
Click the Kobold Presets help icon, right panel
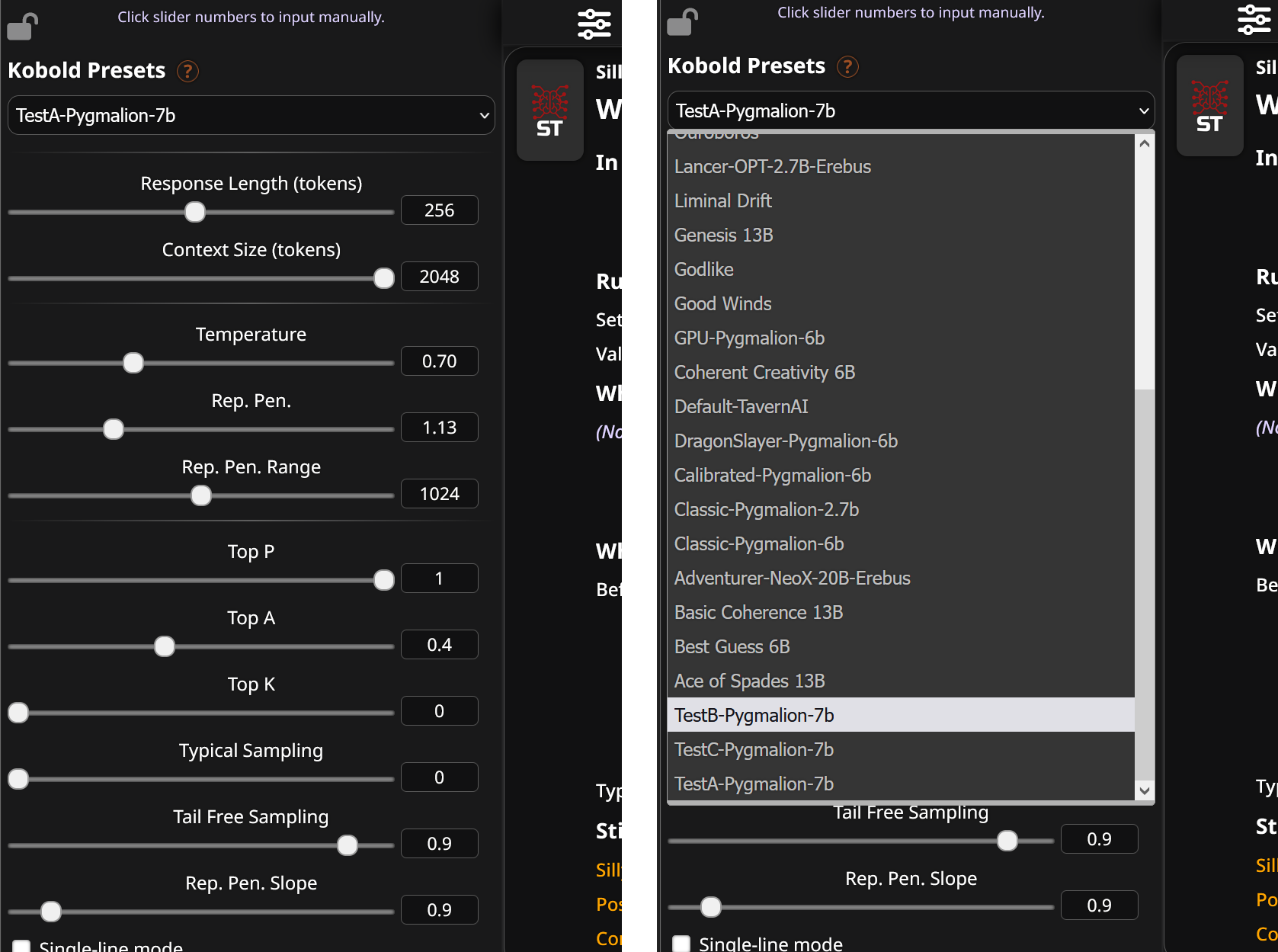[847, 66]
